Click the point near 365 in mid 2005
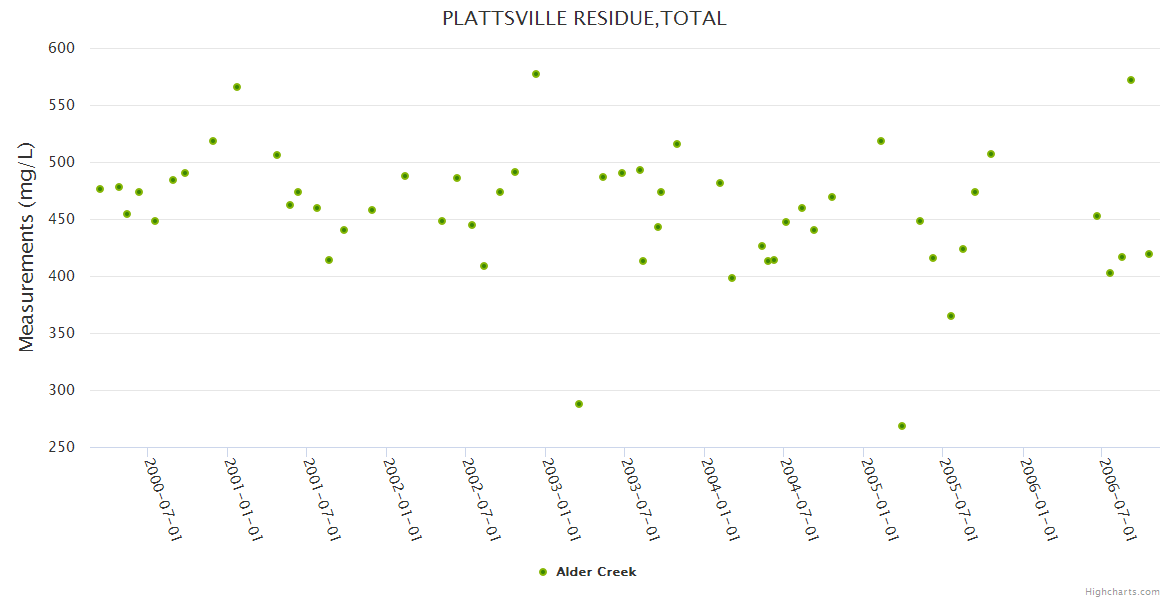Viewport: 1170px width, 600px height. click(951, 316)
